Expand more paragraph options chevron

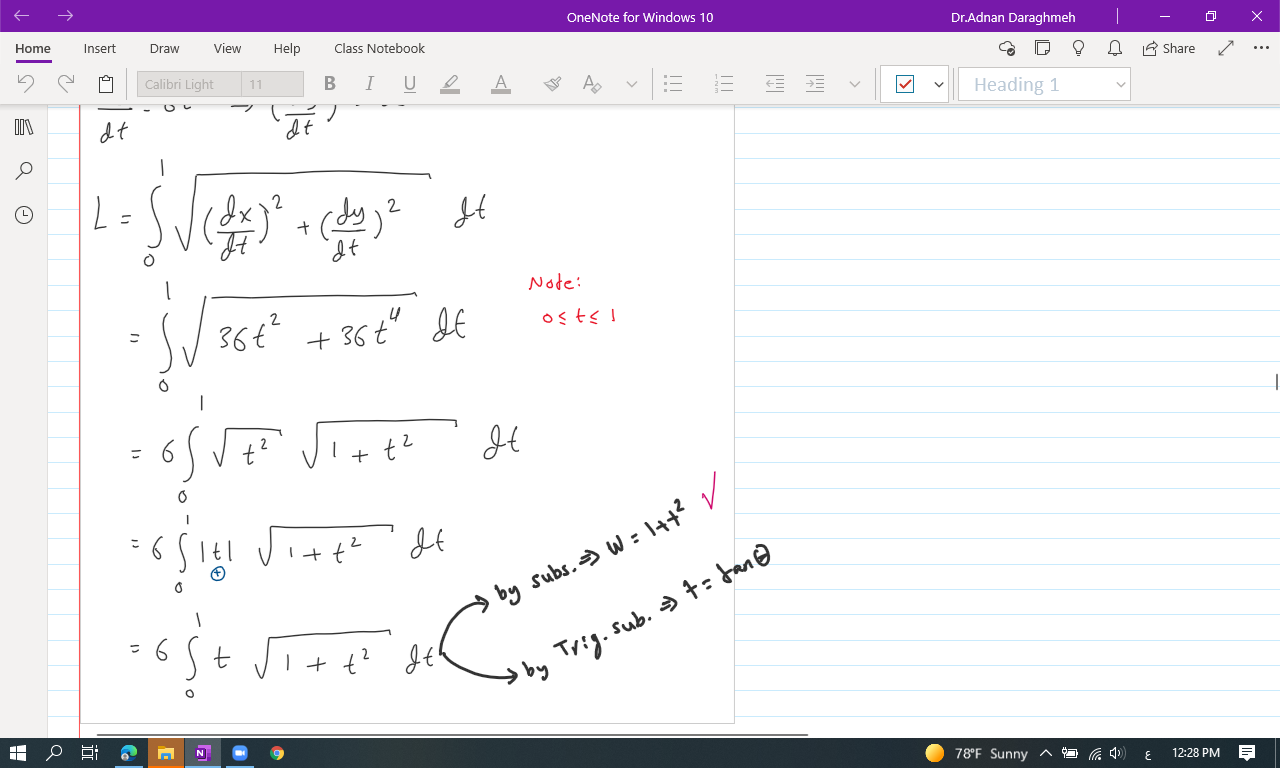[855, 85]
